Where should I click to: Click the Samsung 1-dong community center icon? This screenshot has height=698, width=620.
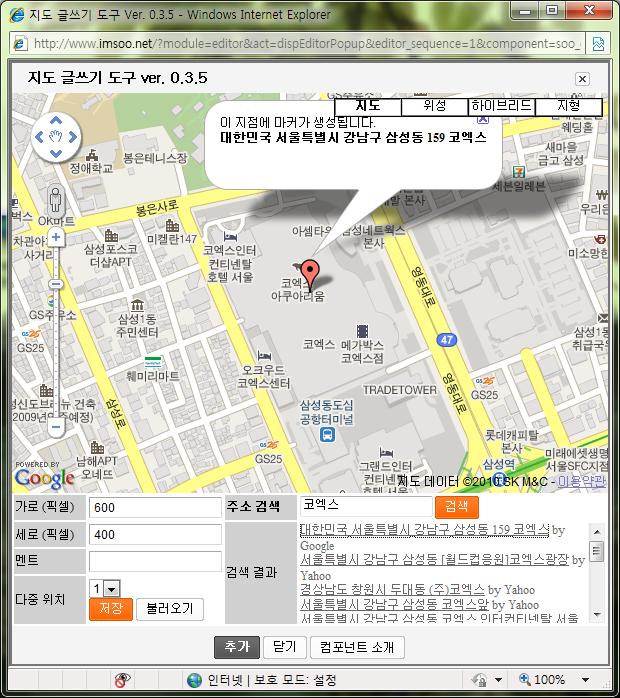click(138, 305)
